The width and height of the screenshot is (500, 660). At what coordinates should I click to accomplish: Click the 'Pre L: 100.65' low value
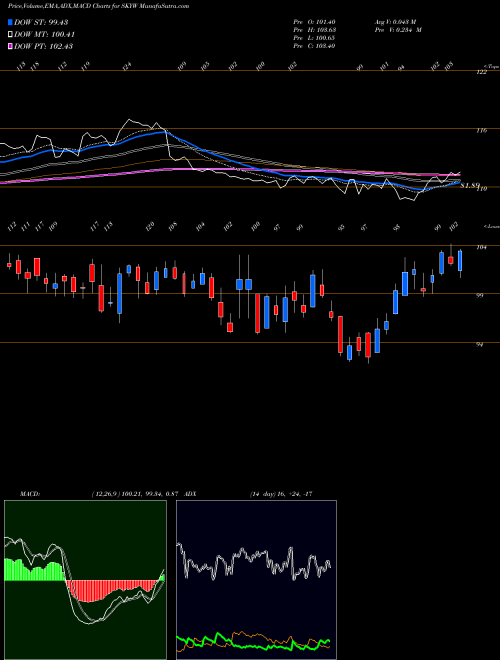[314, 38]
